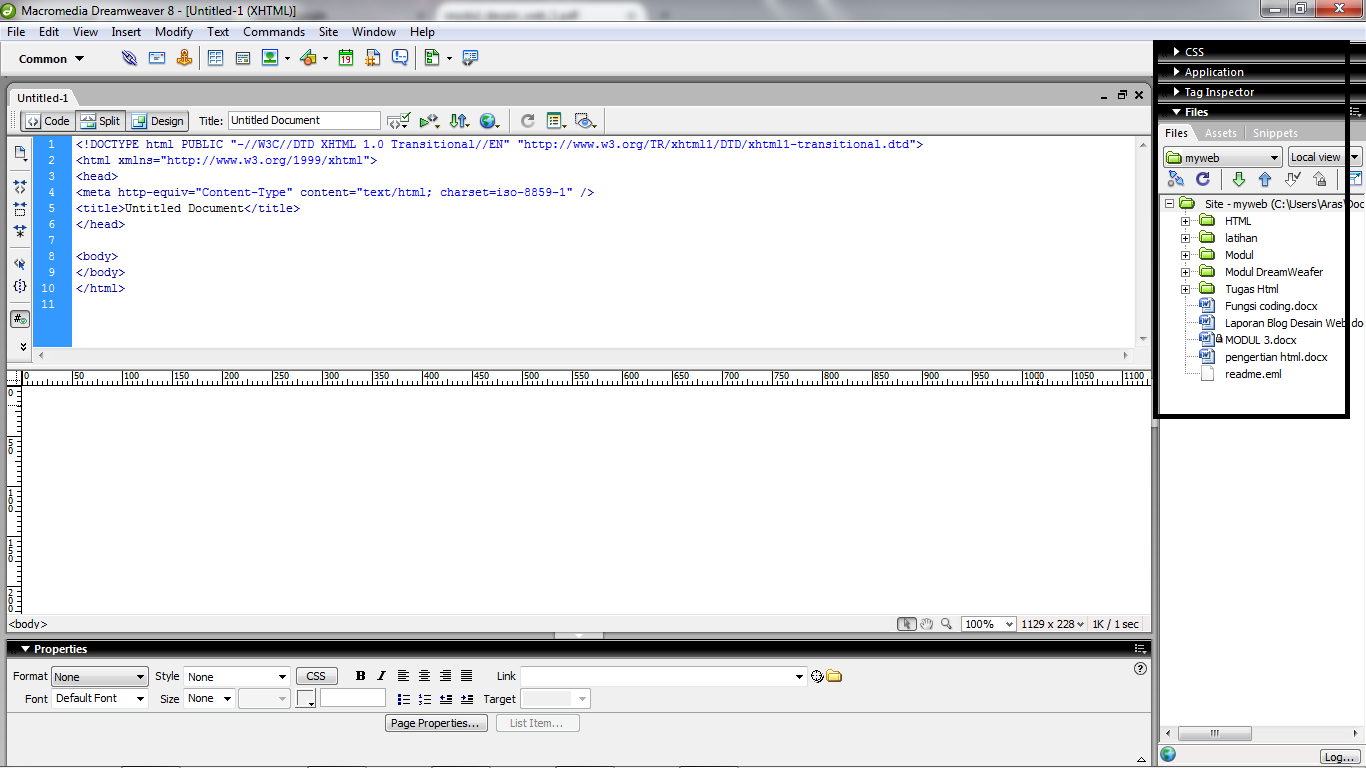Open the Format dropdown
The image size is (1366, 768).
click(x=100, y=677)
